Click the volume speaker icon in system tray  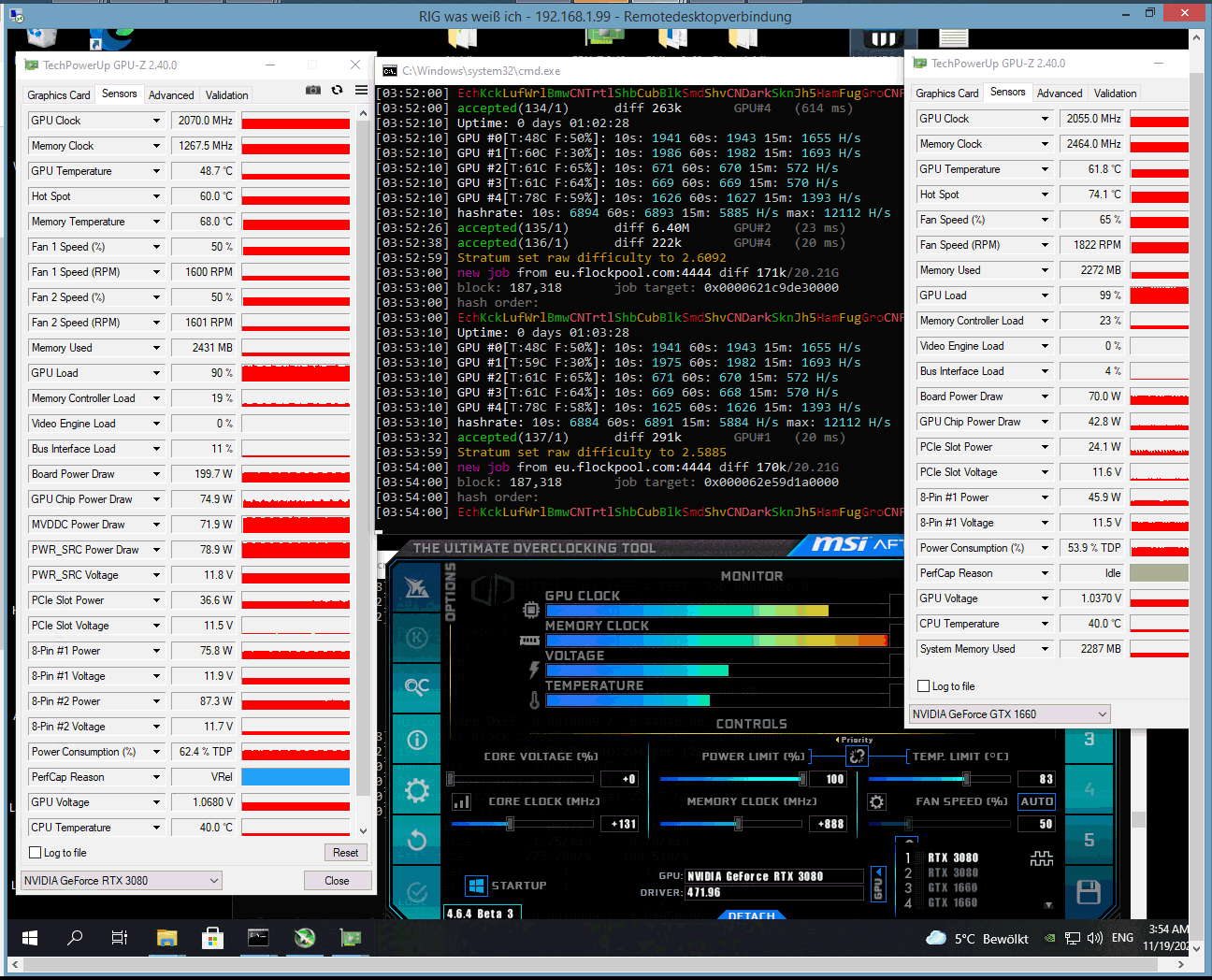pos(1094,938)
